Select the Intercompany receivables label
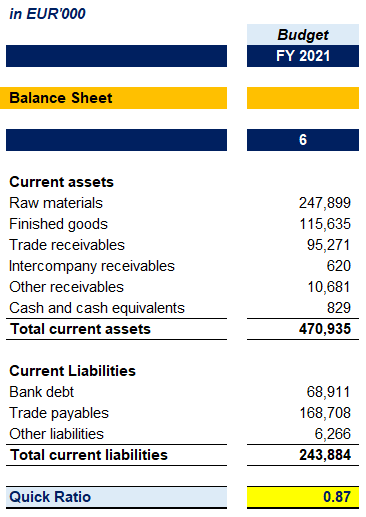The height and width of the screenshot is (517, 366). [x=92, y=266]
